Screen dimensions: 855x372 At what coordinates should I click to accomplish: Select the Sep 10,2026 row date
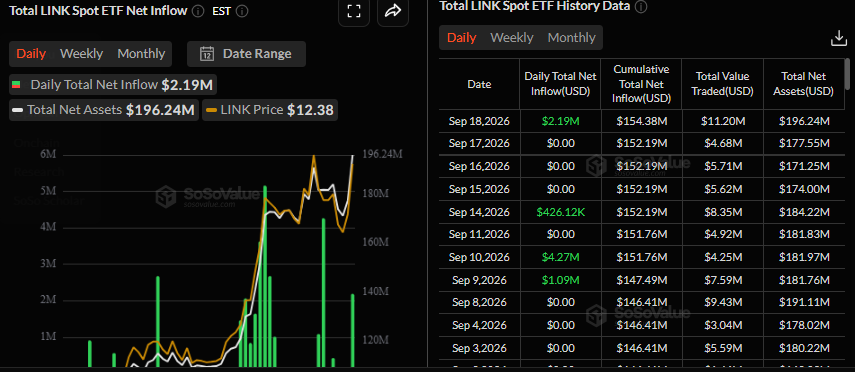479,257
